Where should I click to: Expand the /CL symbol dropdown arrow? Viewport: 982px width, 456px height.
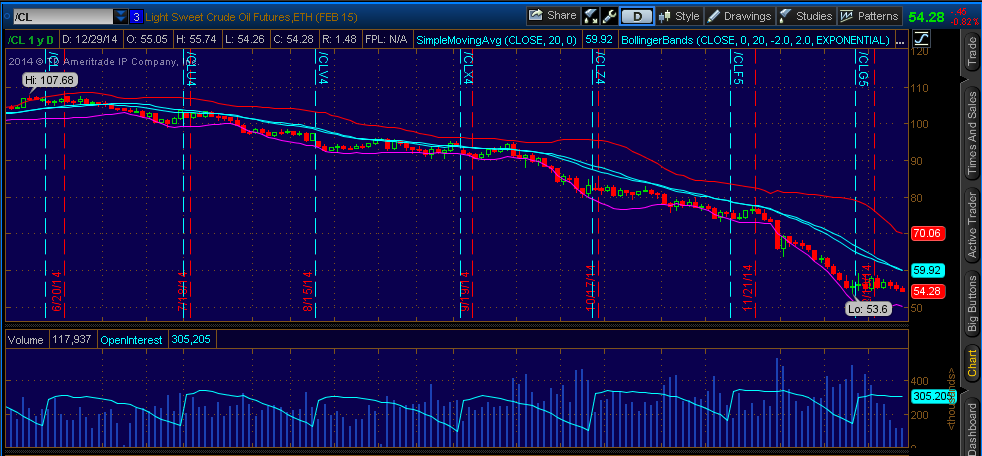coord(120,17)
